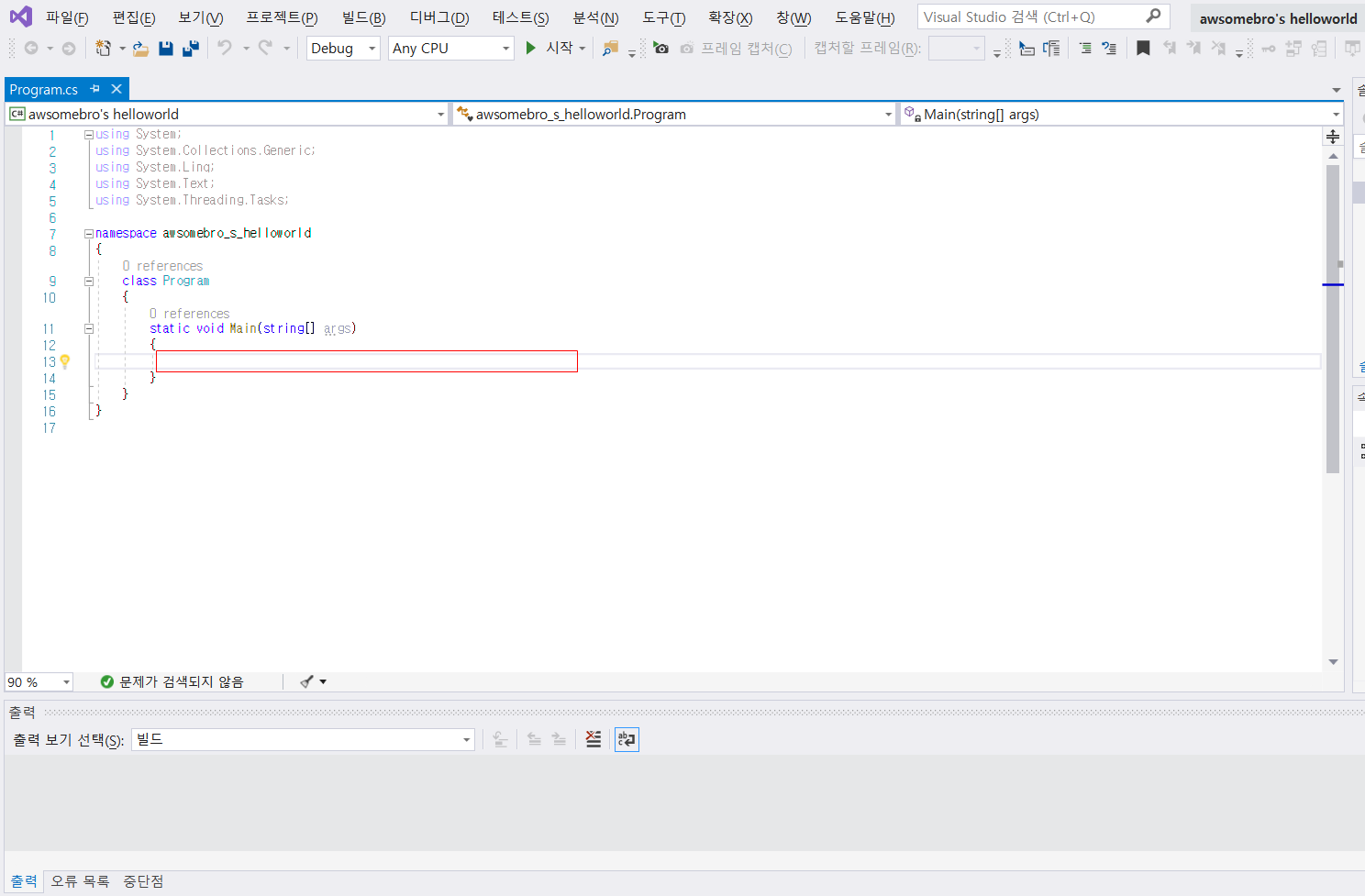The width and height of the screenshot is (1365, 896).
Task: Navigate backward with the back arrow icon
Action: pos(31,48)
